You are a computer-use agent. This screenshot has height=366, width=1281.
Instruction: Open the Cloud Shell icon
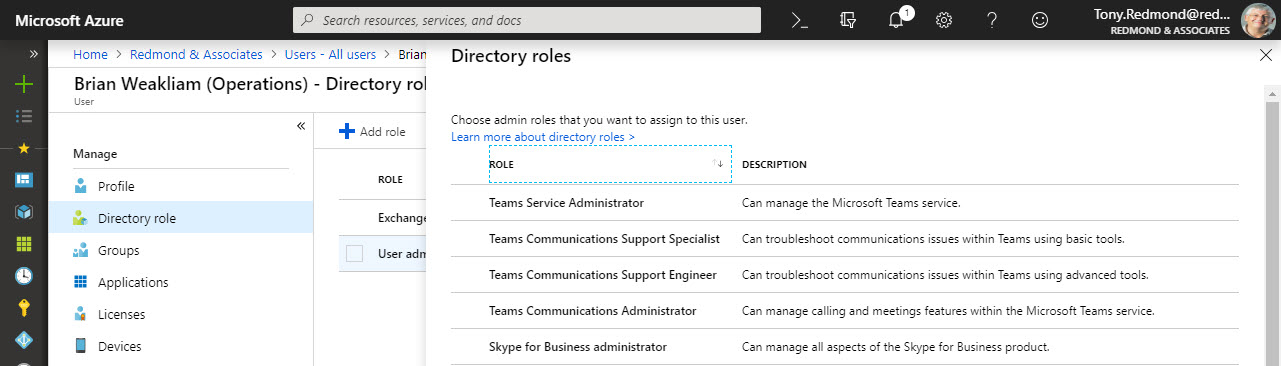coord(799,20)
